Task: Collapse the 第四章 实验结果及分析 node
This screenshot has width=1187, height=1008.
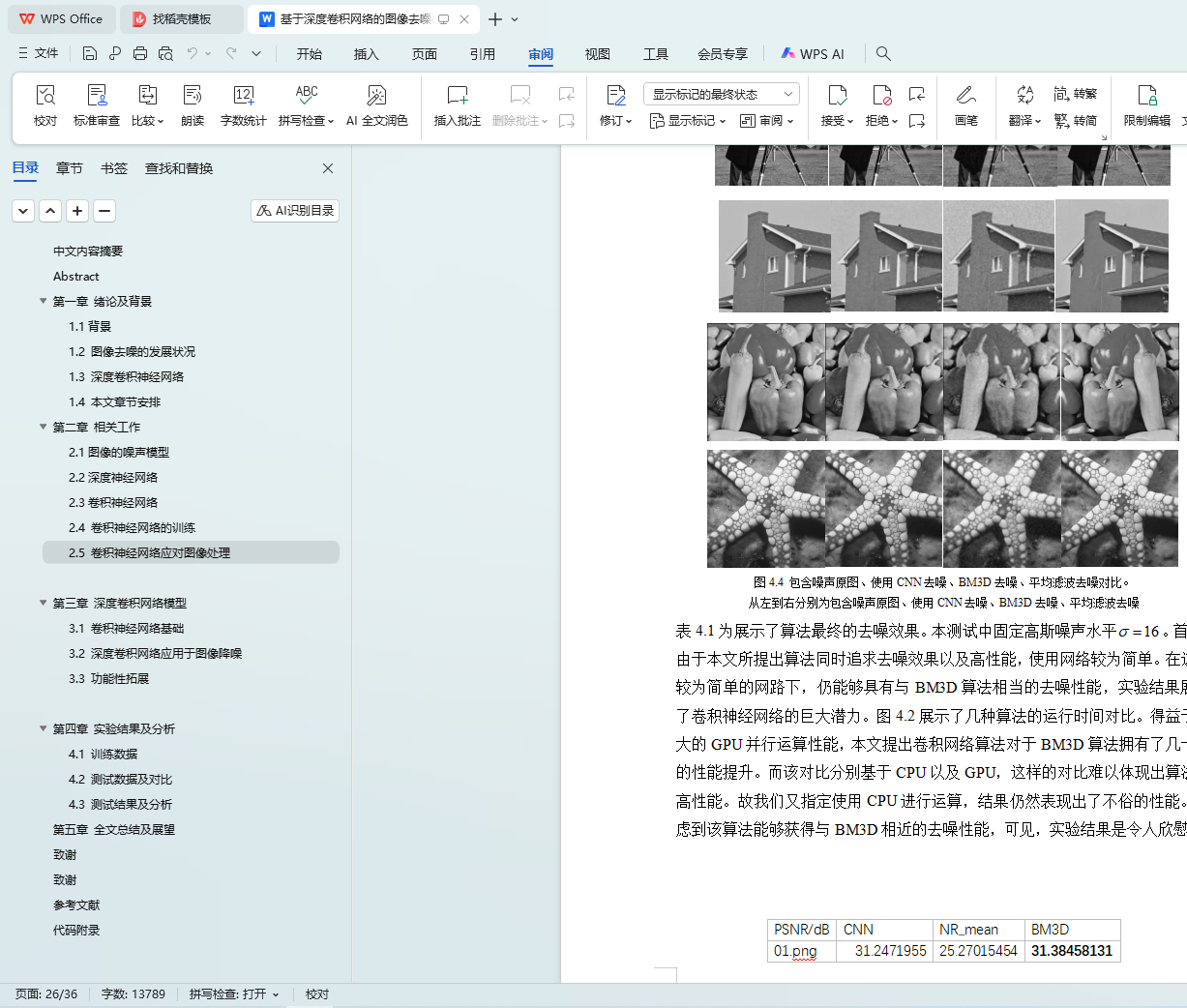Action: [43, 728]
